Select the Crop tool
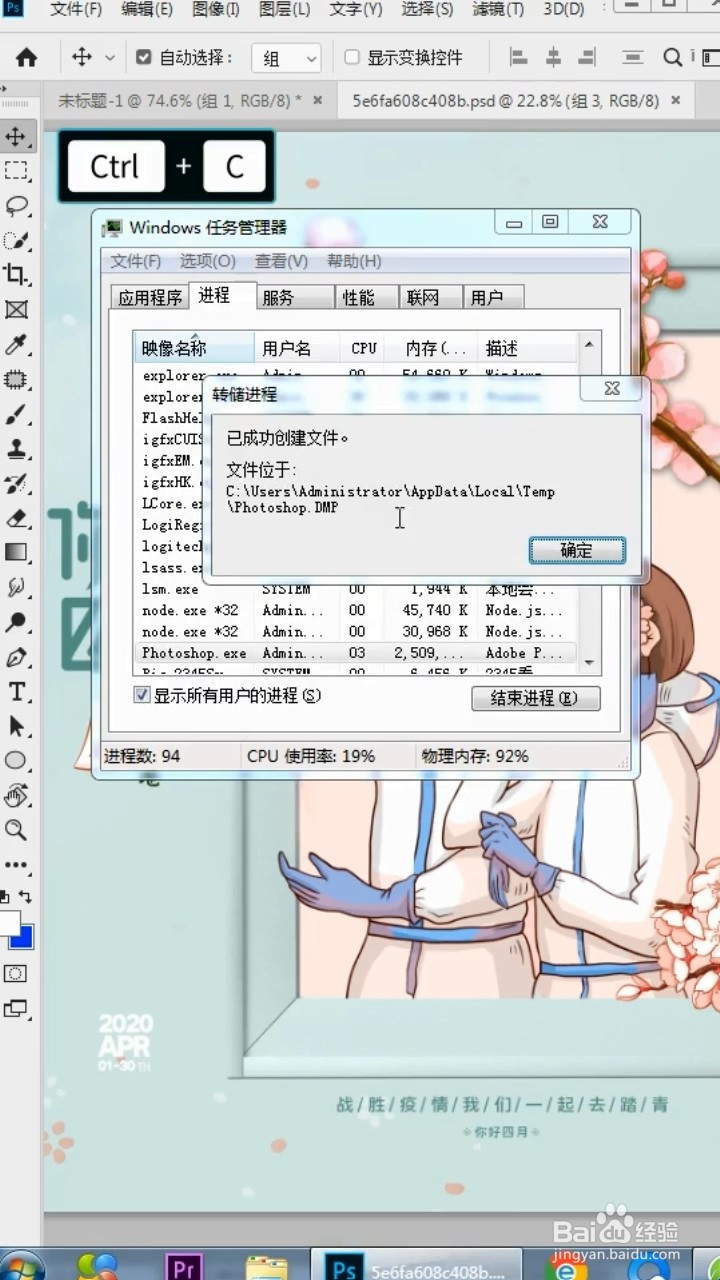 pyautogui.click(x=16, y=275)
